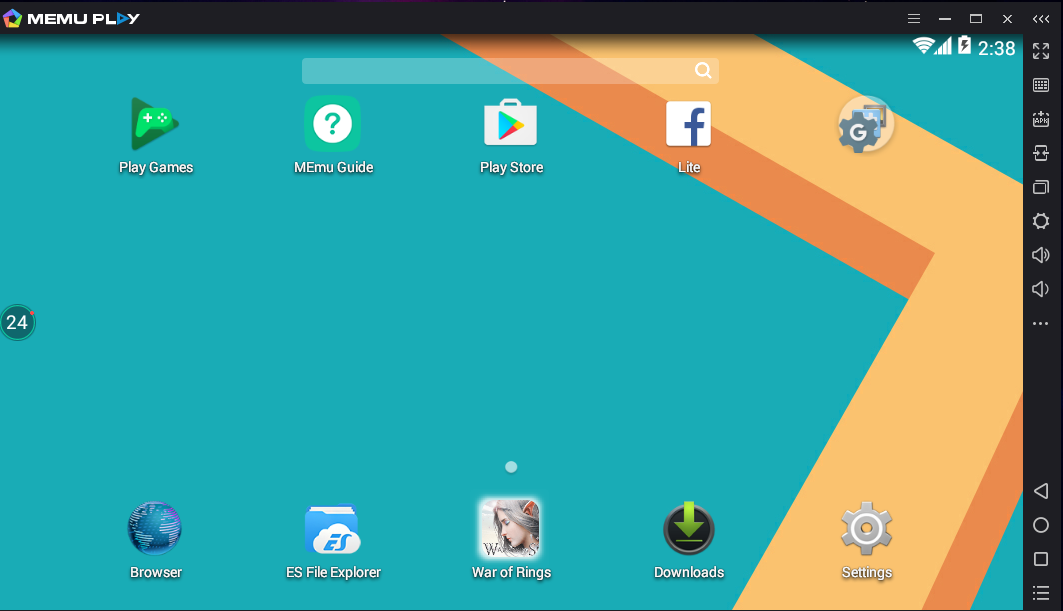
Task: Click the battery charging status icon
Action: [x=964, y=45]
